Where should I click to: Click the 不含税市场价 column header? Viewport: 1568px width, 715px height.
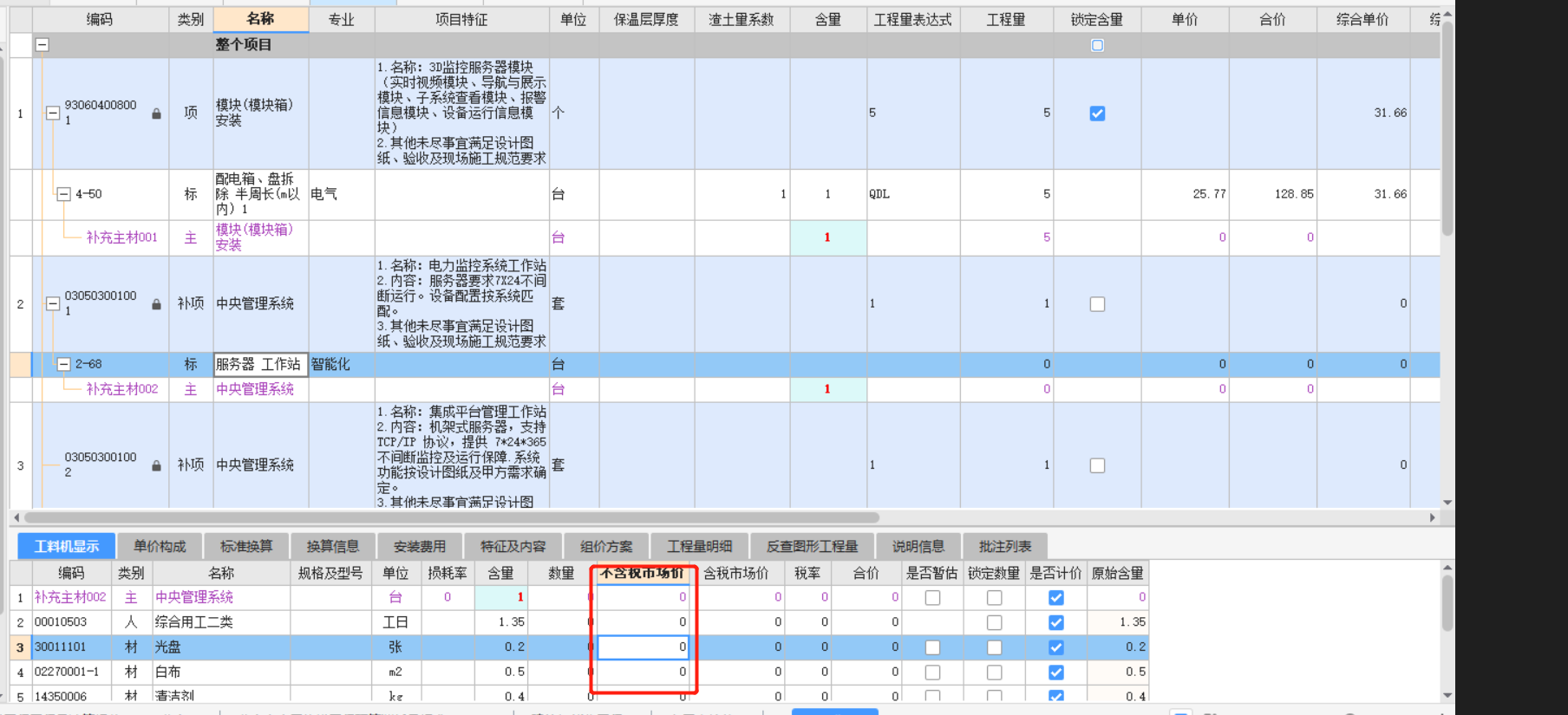642,573
